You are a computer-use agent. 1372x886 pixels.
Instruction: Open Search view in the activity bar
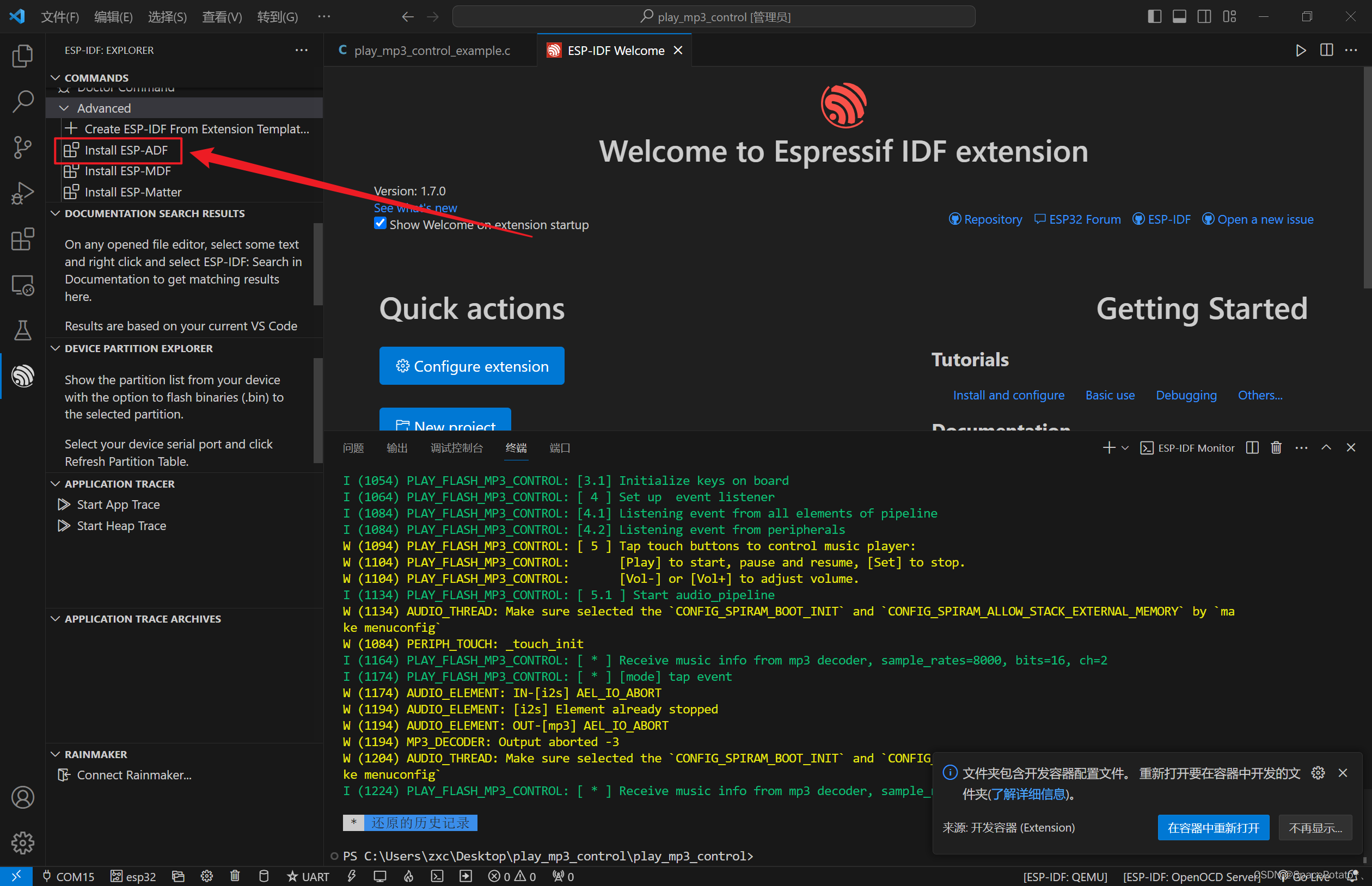click(22, 101)
